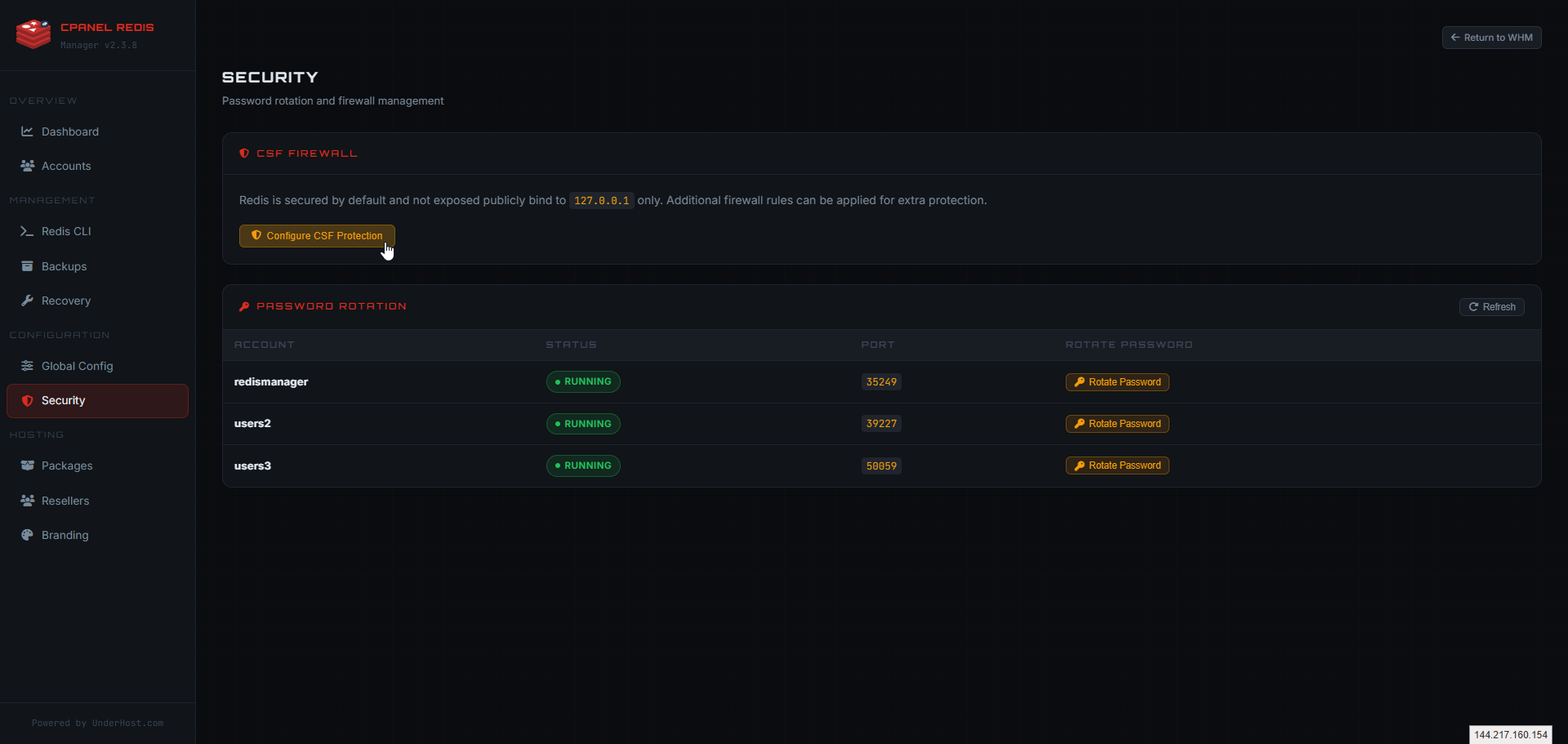
Task: Select the Security shield icon
Action: (x=27, y=400)
